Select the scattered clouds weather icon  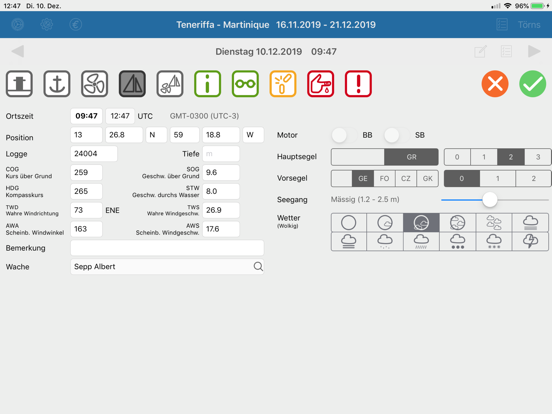point(494,222)
